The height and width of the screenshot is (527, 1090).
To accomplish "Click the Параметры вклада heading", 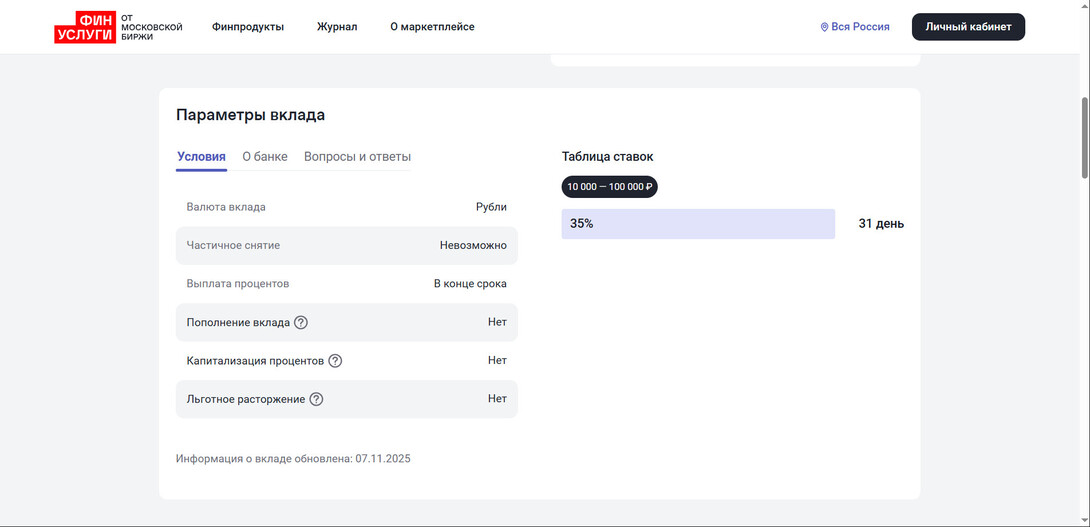I will [x=250, y=115].
